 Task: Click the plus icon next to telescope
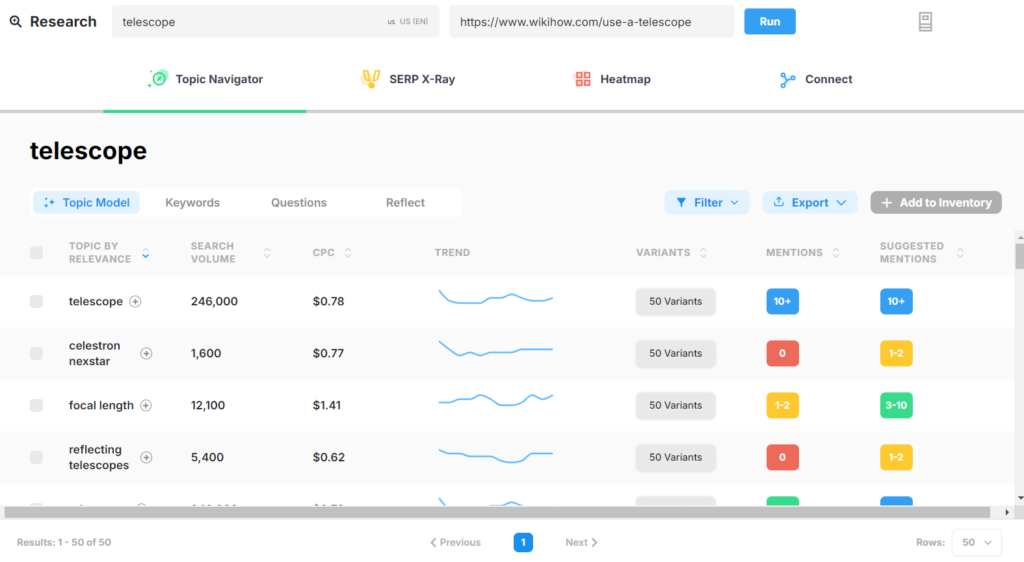[136, 301]
